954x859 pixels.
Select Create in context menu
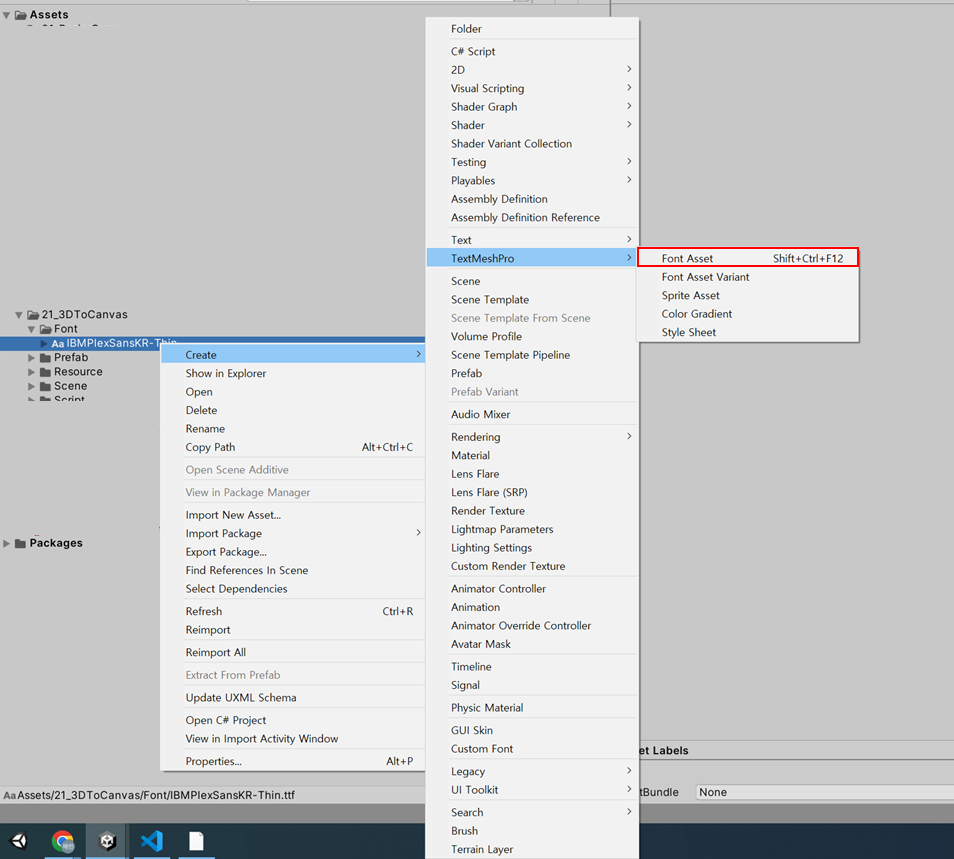[293, 355]
